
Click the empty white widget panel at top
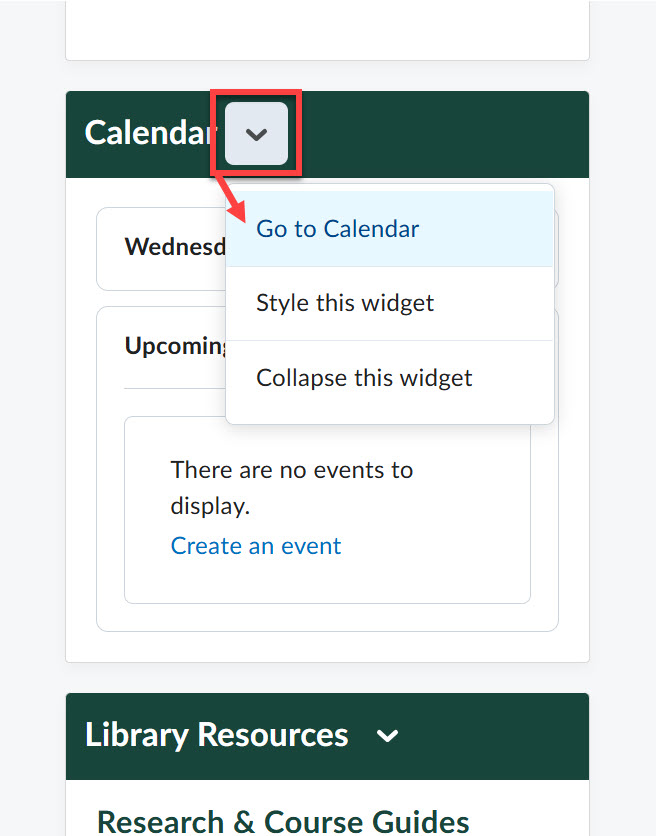(x=327, y=30)
